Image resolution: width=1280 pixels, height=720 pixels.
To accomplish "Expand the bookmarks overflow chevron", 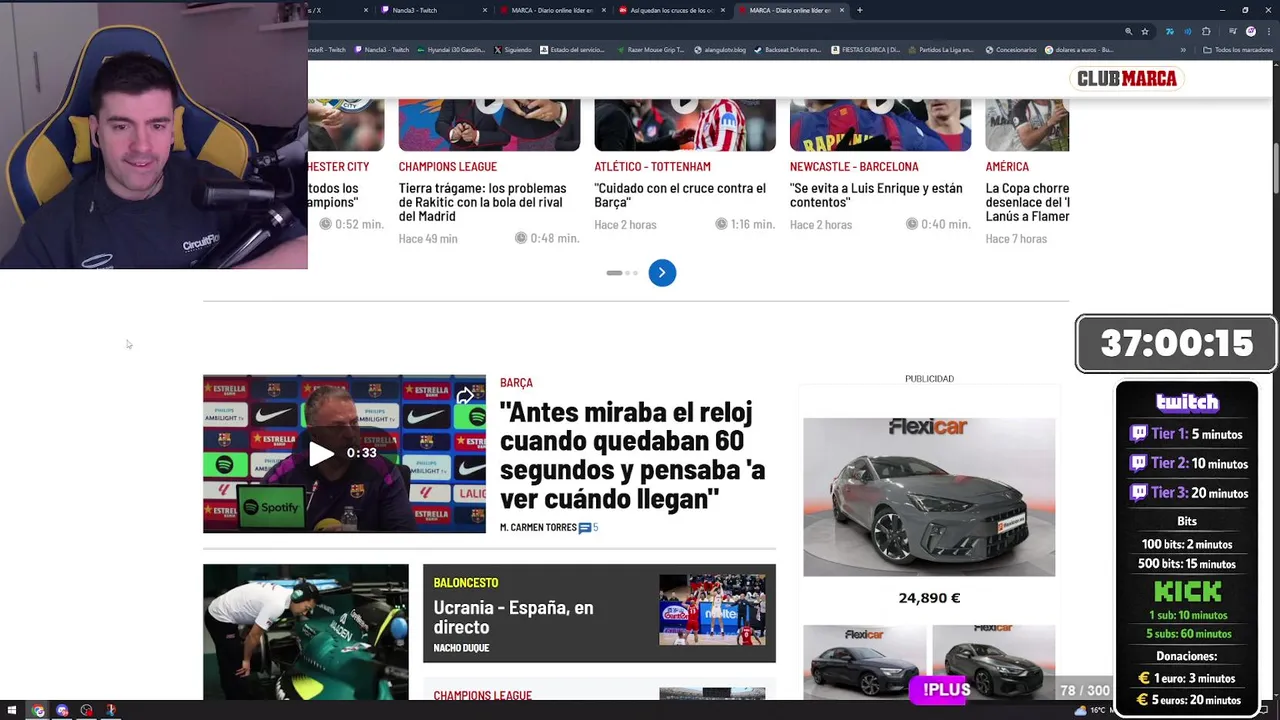I will pos(1183,49).
